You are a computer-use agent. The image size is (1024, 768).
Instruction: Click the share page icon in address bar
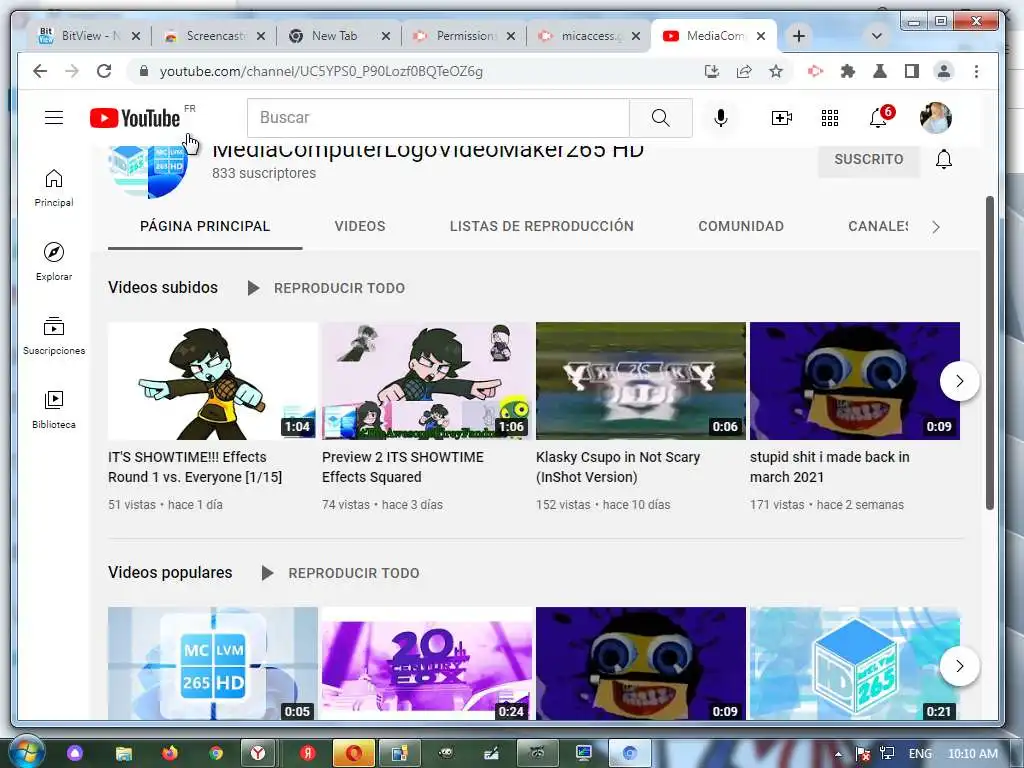744,71
